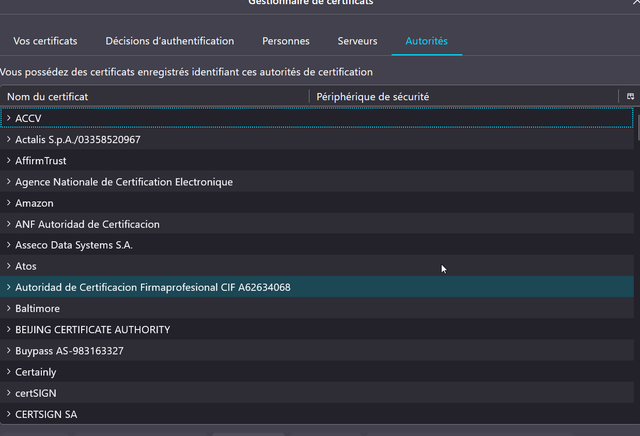Expand the CERTSIGN SA chevron
Image resolution: width=640 pixels, height=436 pixels.
[x=9, y=414]
